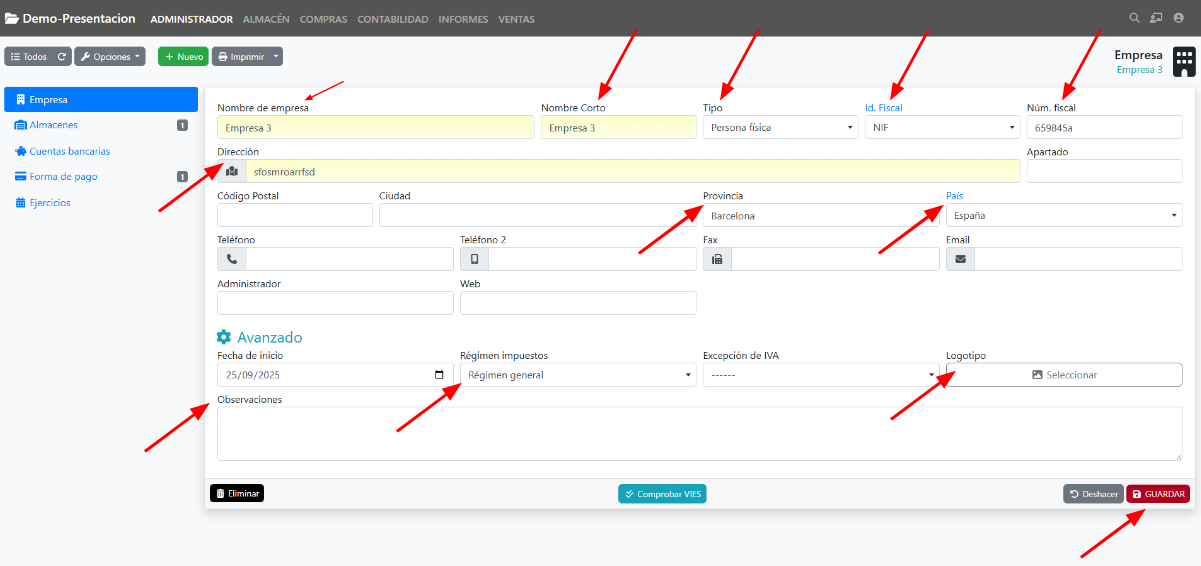Open the Opciones dropdown button

point(110,57)
